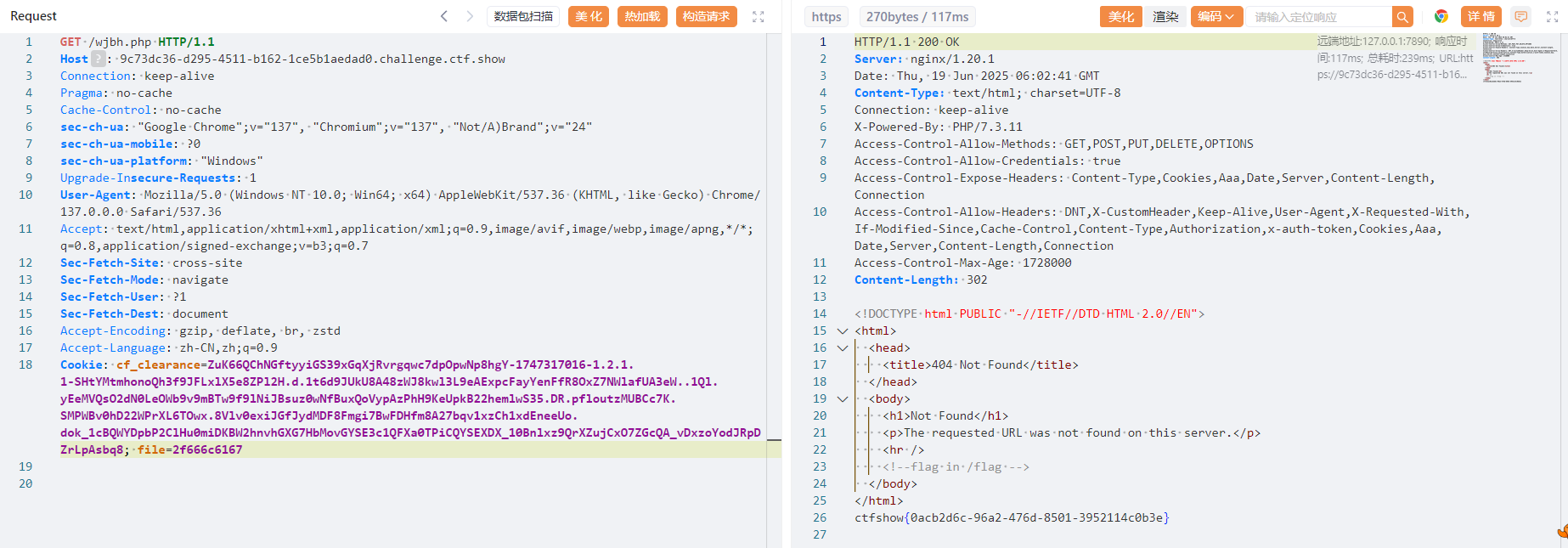Viewport: 1568px width, 548px height.
Task: Expand the Response panel to fullscreen
Action: point(1552,16)
